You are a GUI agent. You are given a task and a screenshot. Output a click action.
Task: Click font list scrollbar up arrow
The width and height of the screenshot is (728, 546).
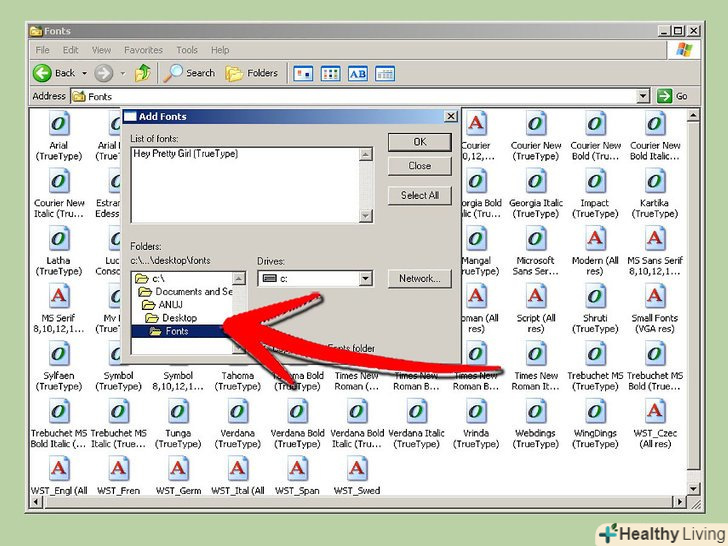366,155
